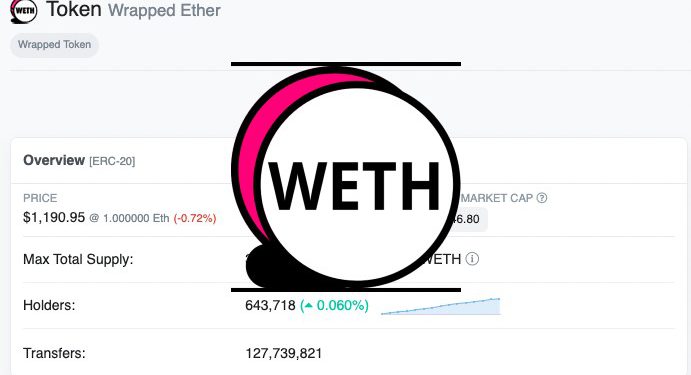Click the market cap value box

[x=469, y=219]
